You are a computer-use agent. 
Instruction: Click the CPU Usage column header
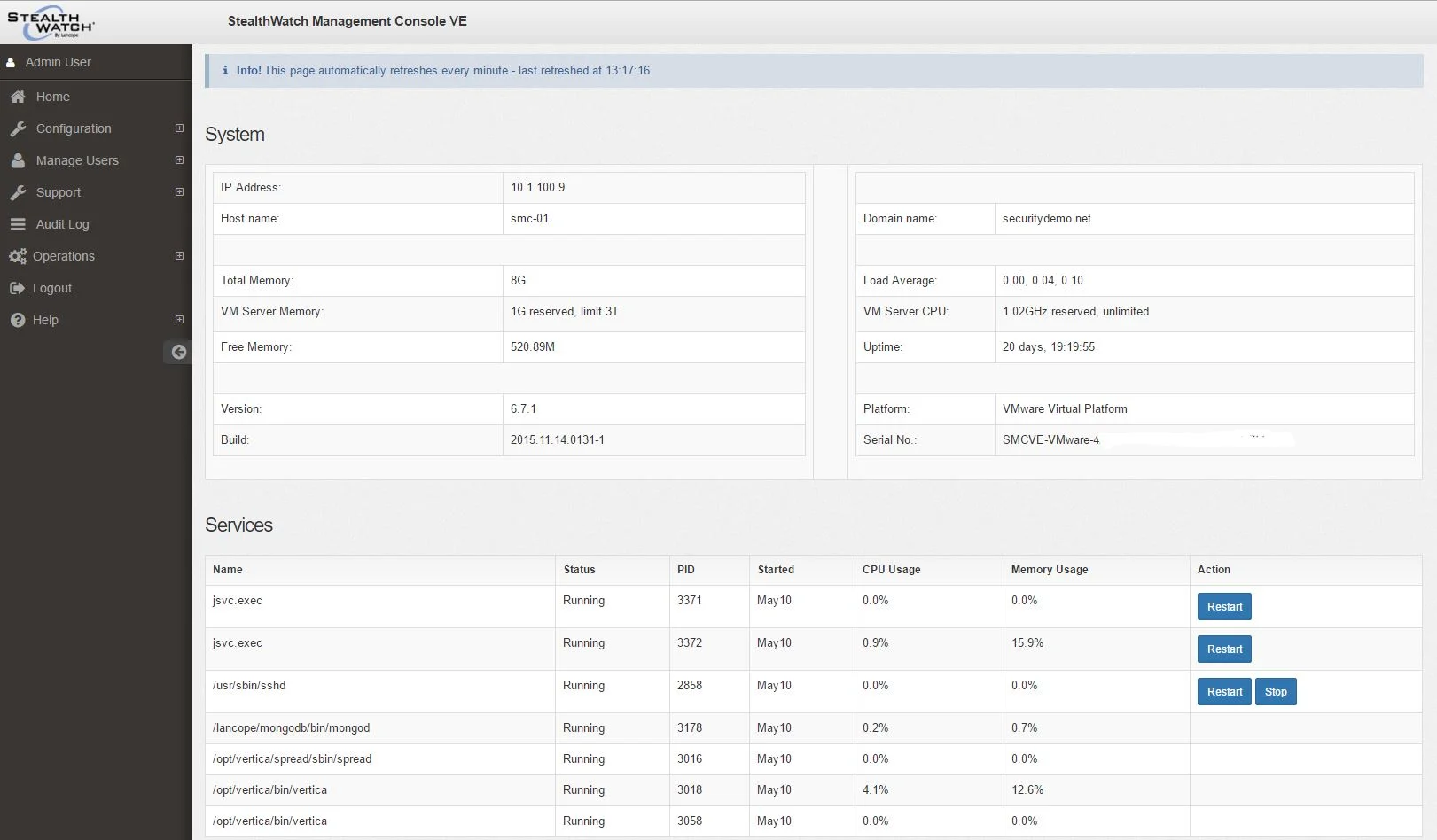(892, 570)
